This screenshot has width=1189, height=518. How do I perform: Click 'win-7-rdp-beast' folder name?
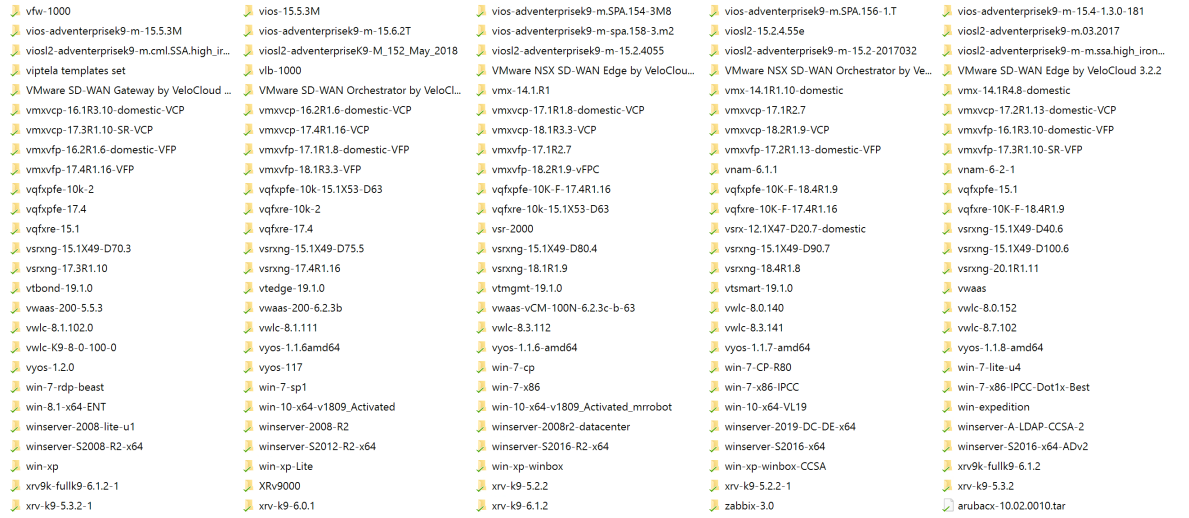coord(64,387)
